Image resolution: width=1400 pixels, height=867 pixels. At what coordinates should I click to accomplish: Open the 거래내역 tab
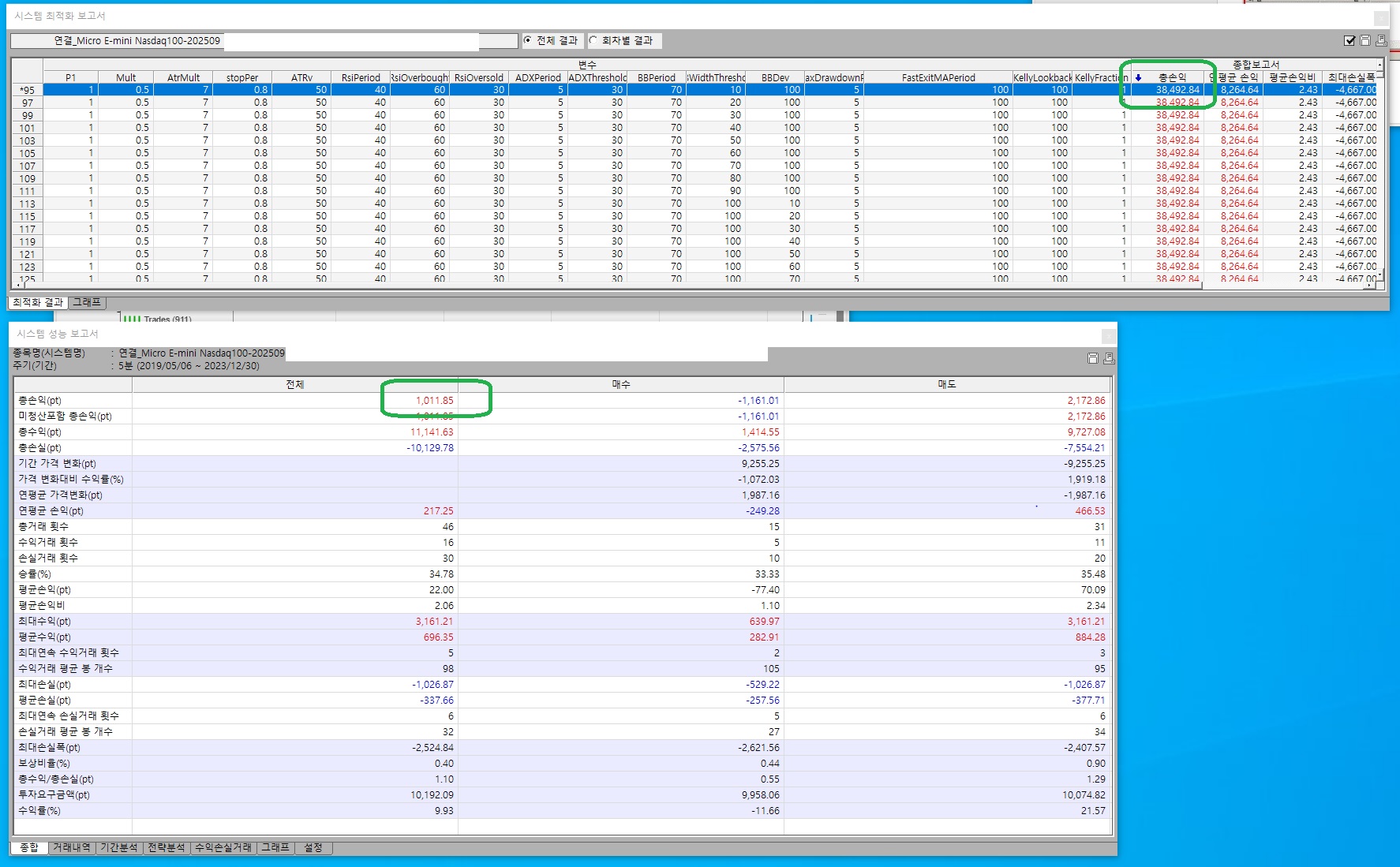coord(71,847)
